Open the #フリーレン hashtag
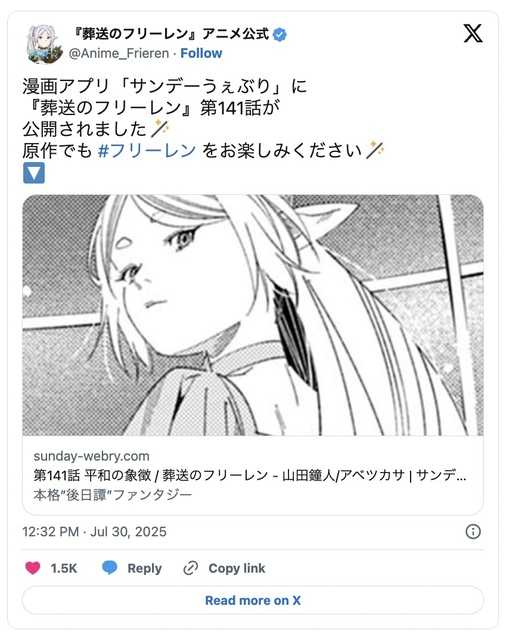 coord(147,151)
